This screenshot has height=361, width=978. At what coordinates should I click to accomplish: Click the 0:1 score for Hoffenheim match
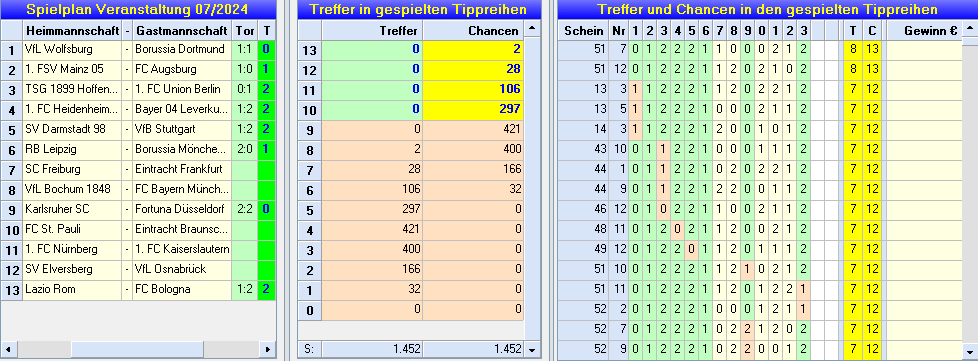[x=244, y=89]
